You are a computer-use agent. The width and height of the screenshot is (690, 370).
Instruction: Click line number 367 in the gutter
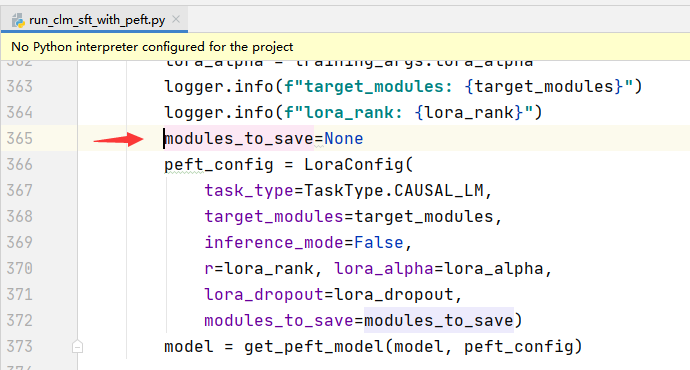tap(20, 190)
